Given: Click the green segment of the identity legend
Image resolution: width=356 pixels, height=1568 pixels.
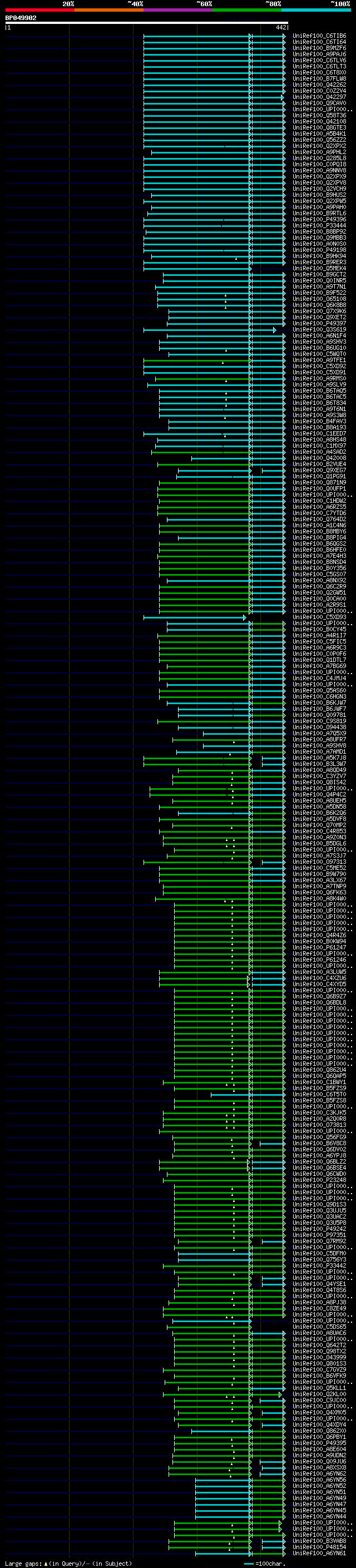Looking at the screenshot, I should click(247, 10).
